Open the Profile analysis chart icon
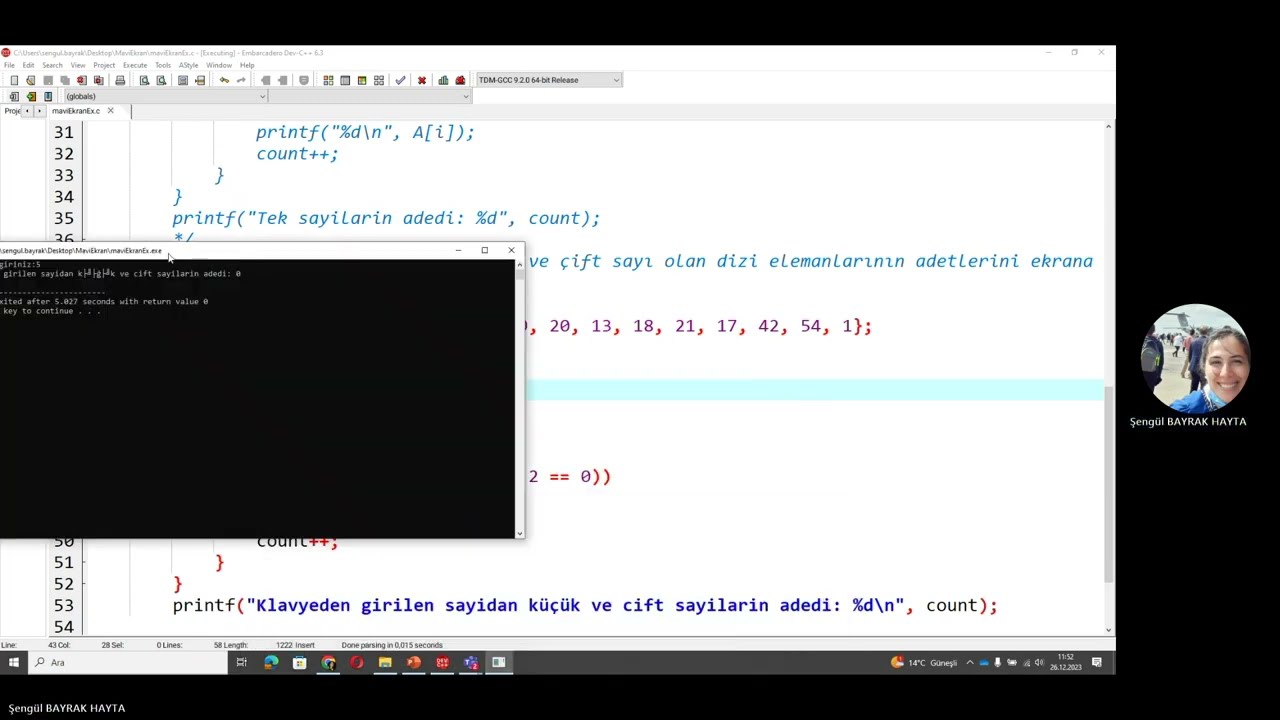 [x=443, y=80]
